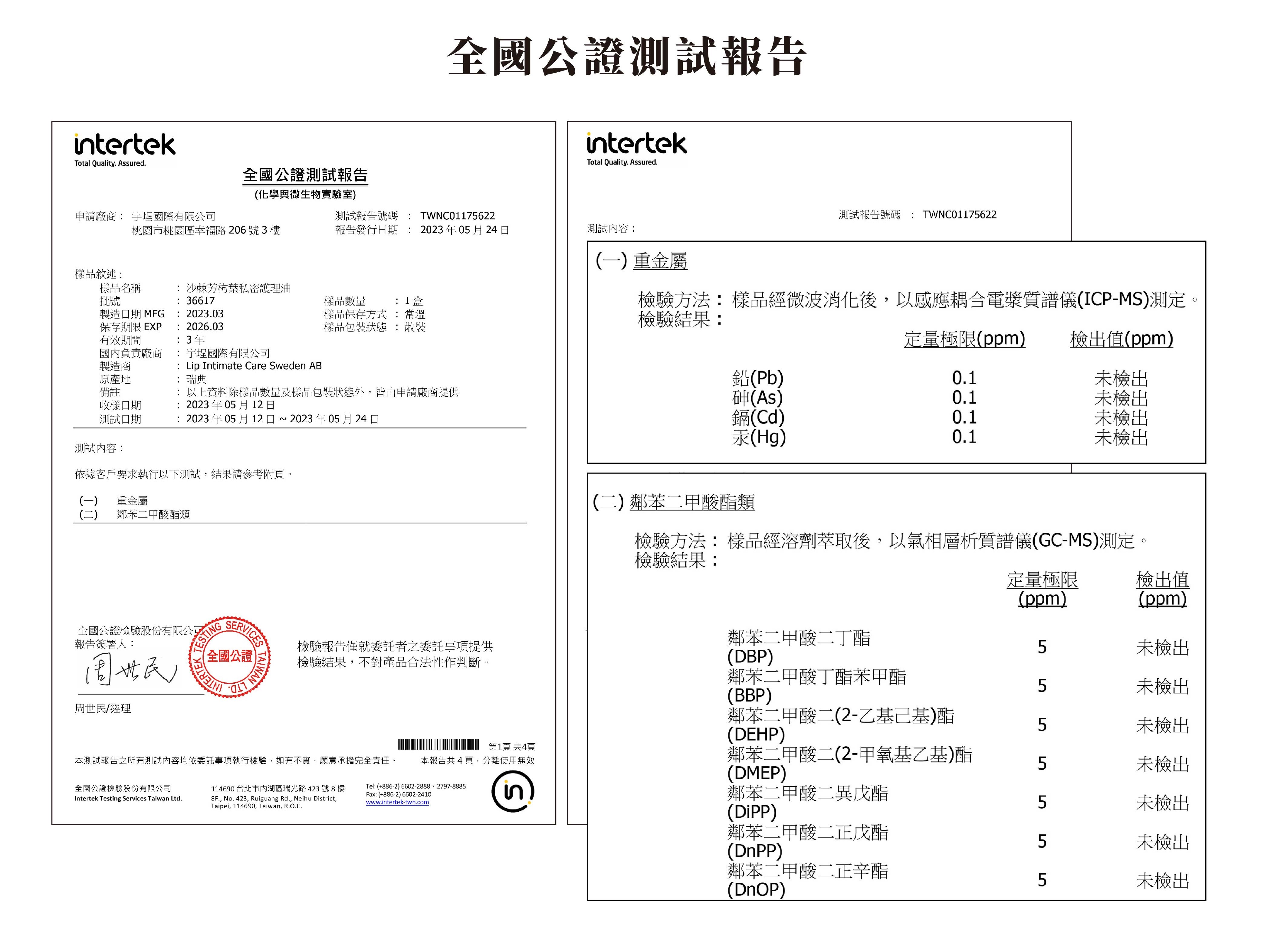
Task: Click the 0.1 limit value for 汞(Hg)
Action: point(964,437)
